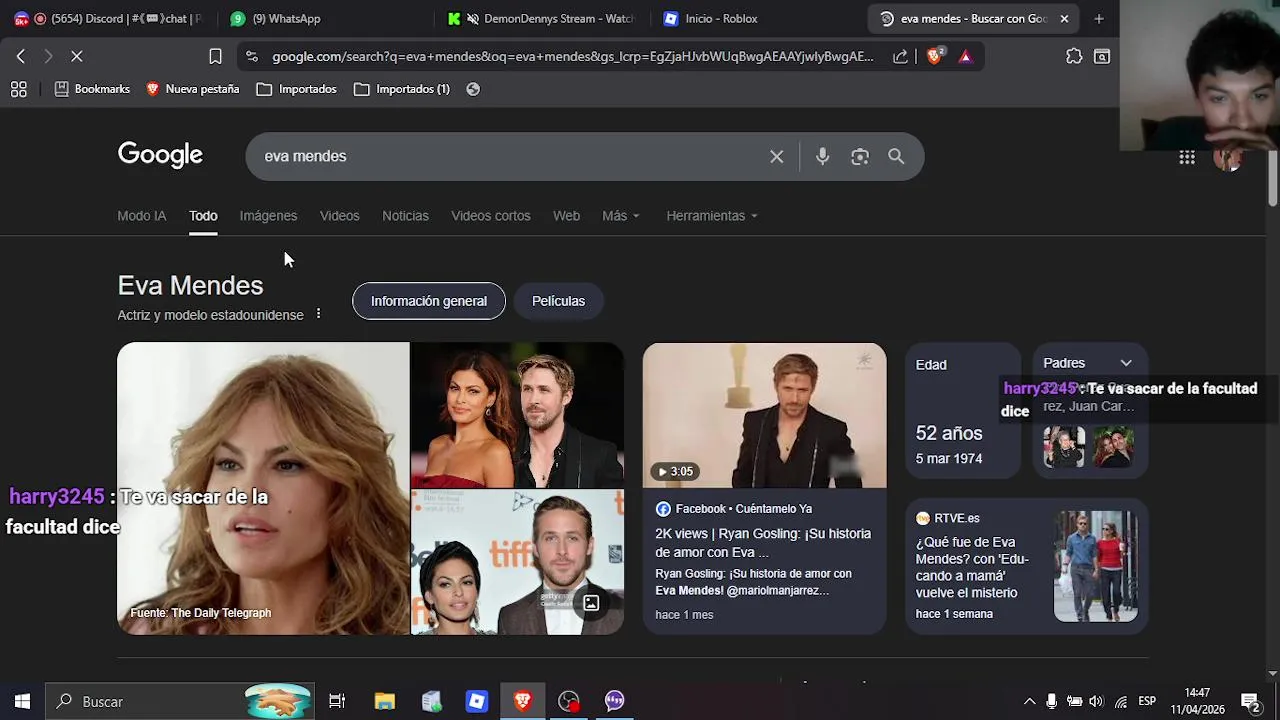Screen dimensions: 1280x720
Task: Search by image with camera icon
Action: (x=860, y=156)
